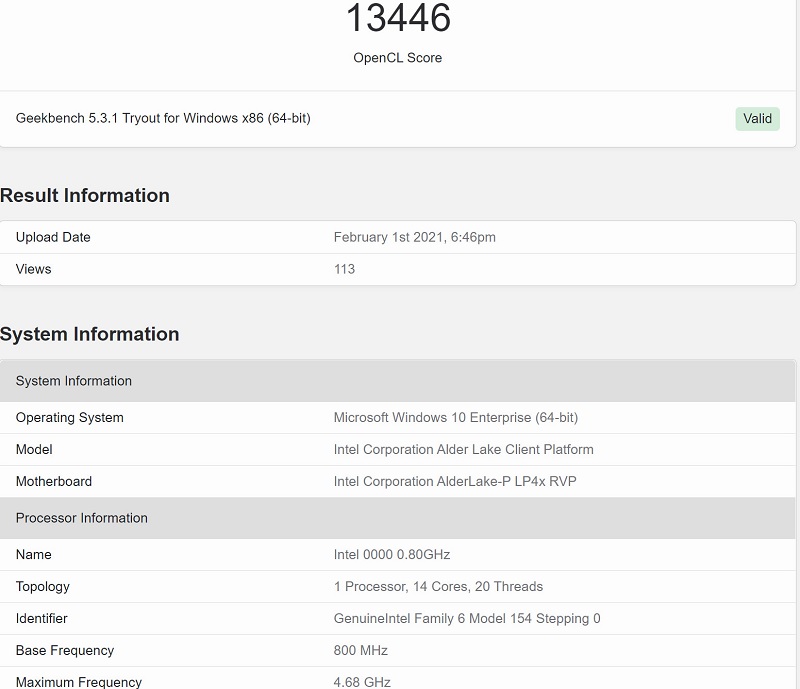Click the Model row label

[x=34, y=450]
